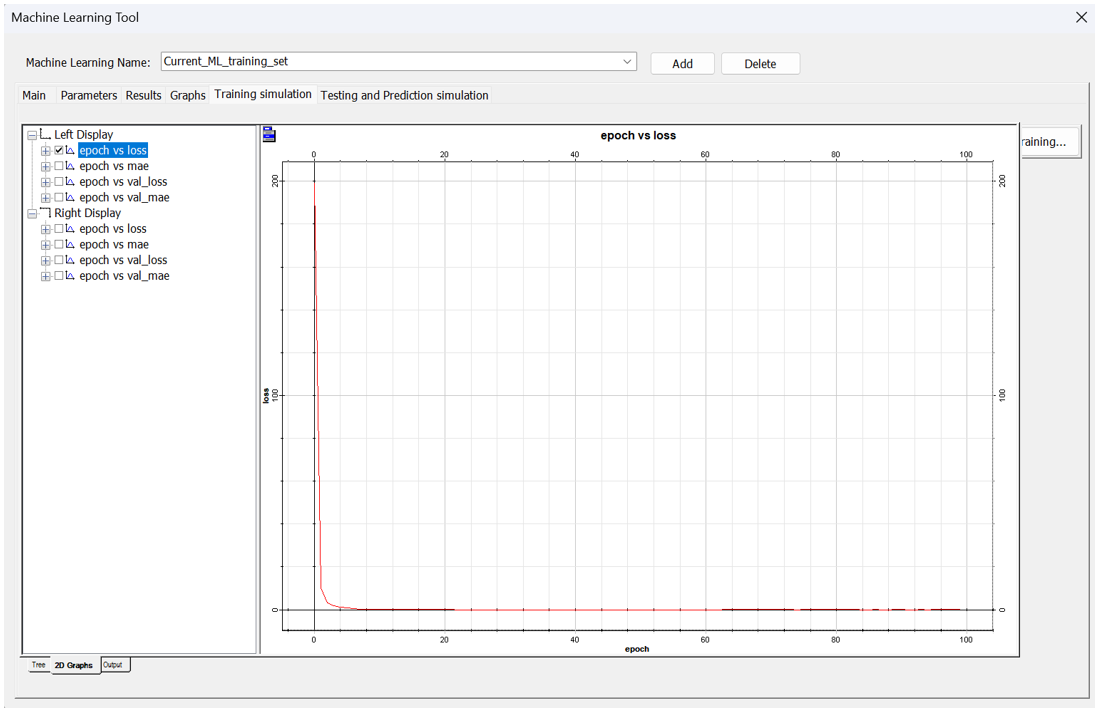Select epoch vs mae item under Right Display
The width and height of the screenshot is (1095, 708).
point(114,245)
